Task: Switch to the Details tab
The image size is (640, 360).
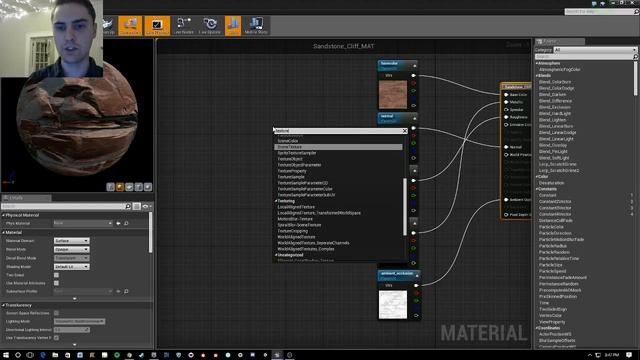Action: click(x=26, y=198)
